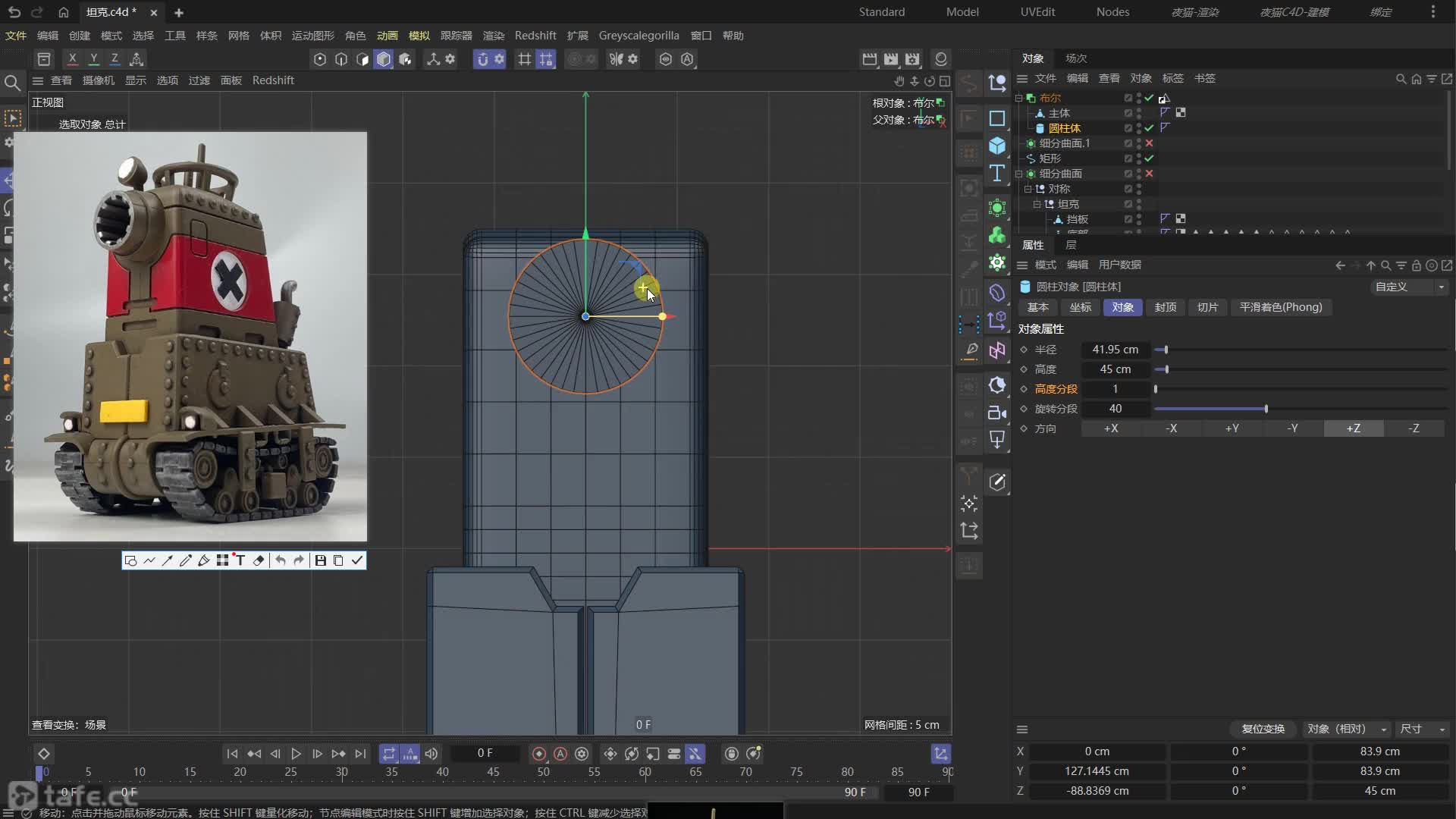Screen dimensions: 1456x819
Task: Toggle autokeying red A button
Action: [x=560, y=754]
